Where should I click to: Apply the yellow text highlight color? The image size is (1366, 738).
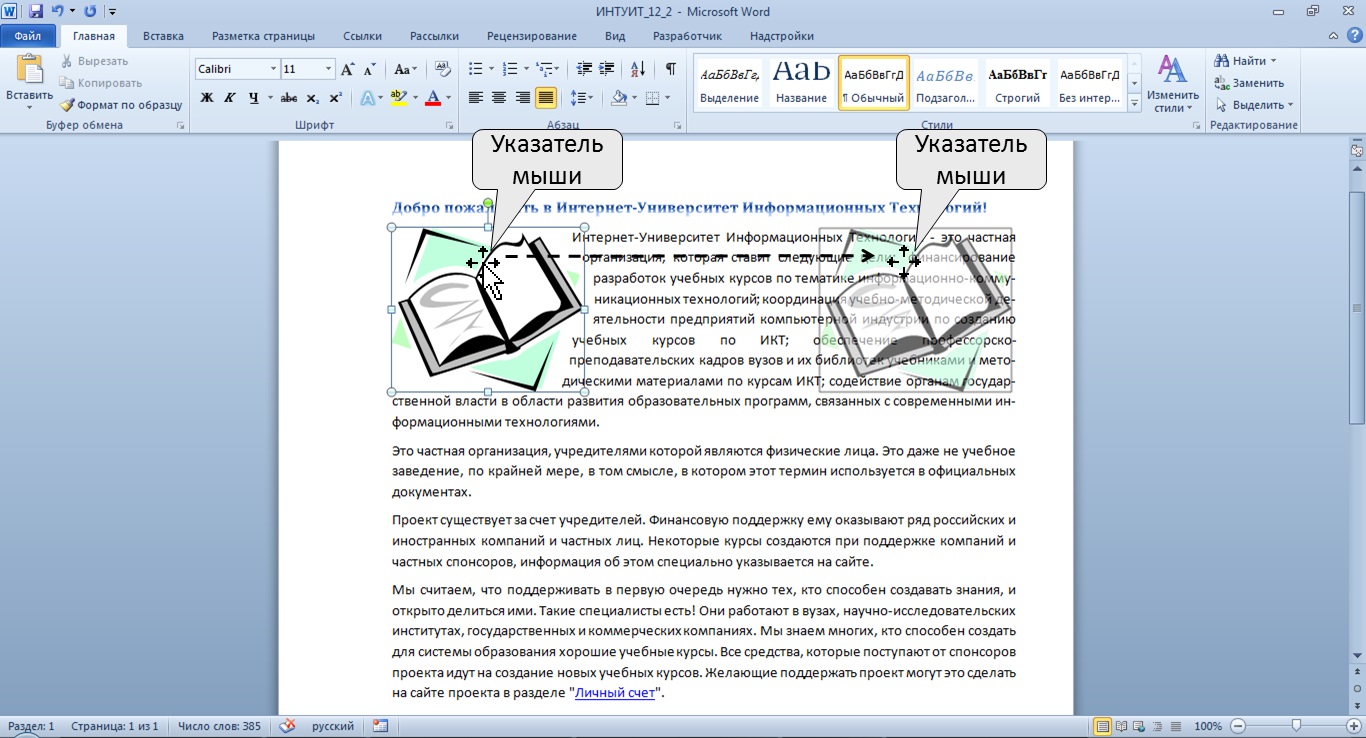click(x=399, y=98)
